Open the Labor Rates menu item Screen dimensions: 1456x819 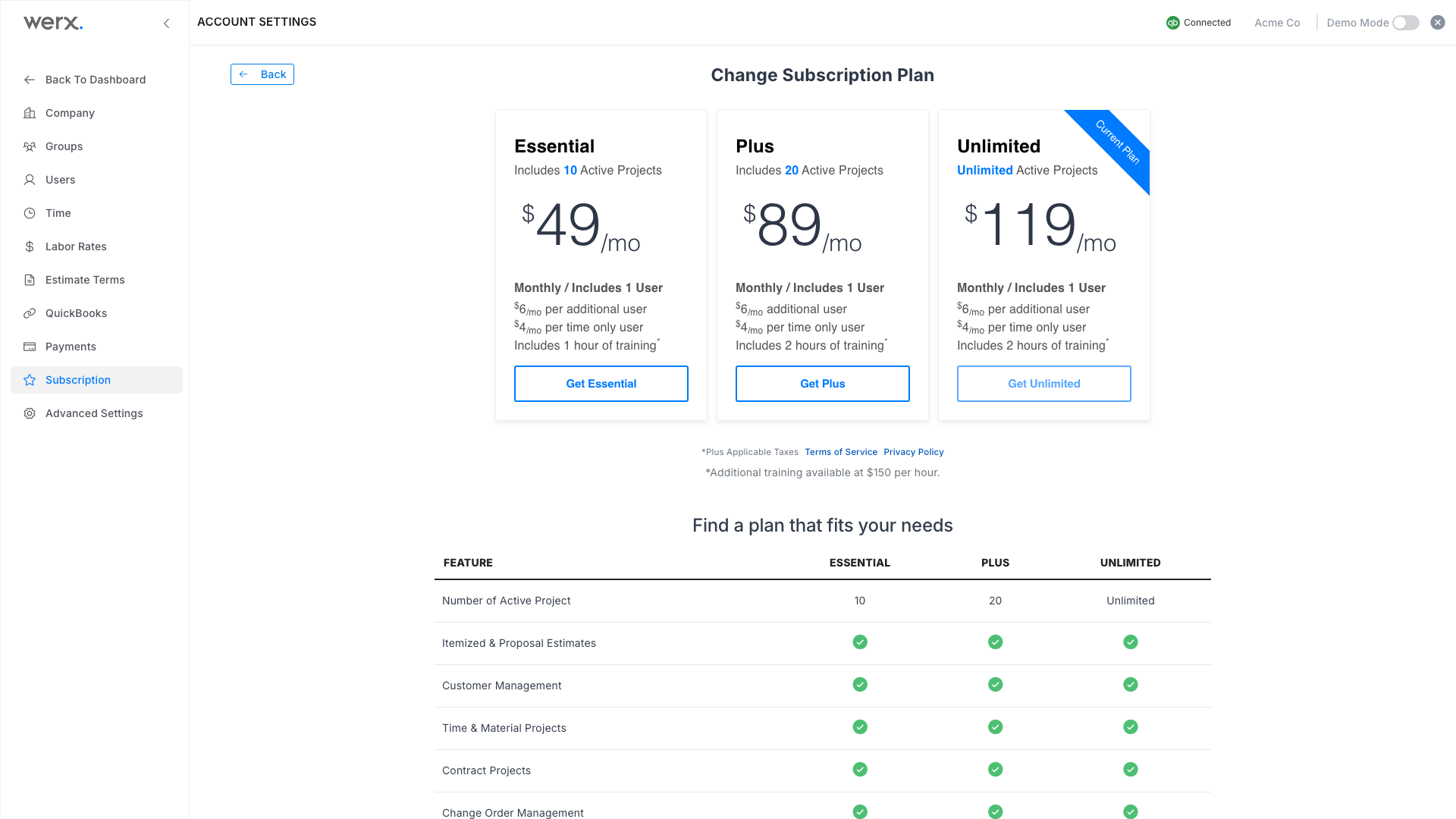(96, 246)
